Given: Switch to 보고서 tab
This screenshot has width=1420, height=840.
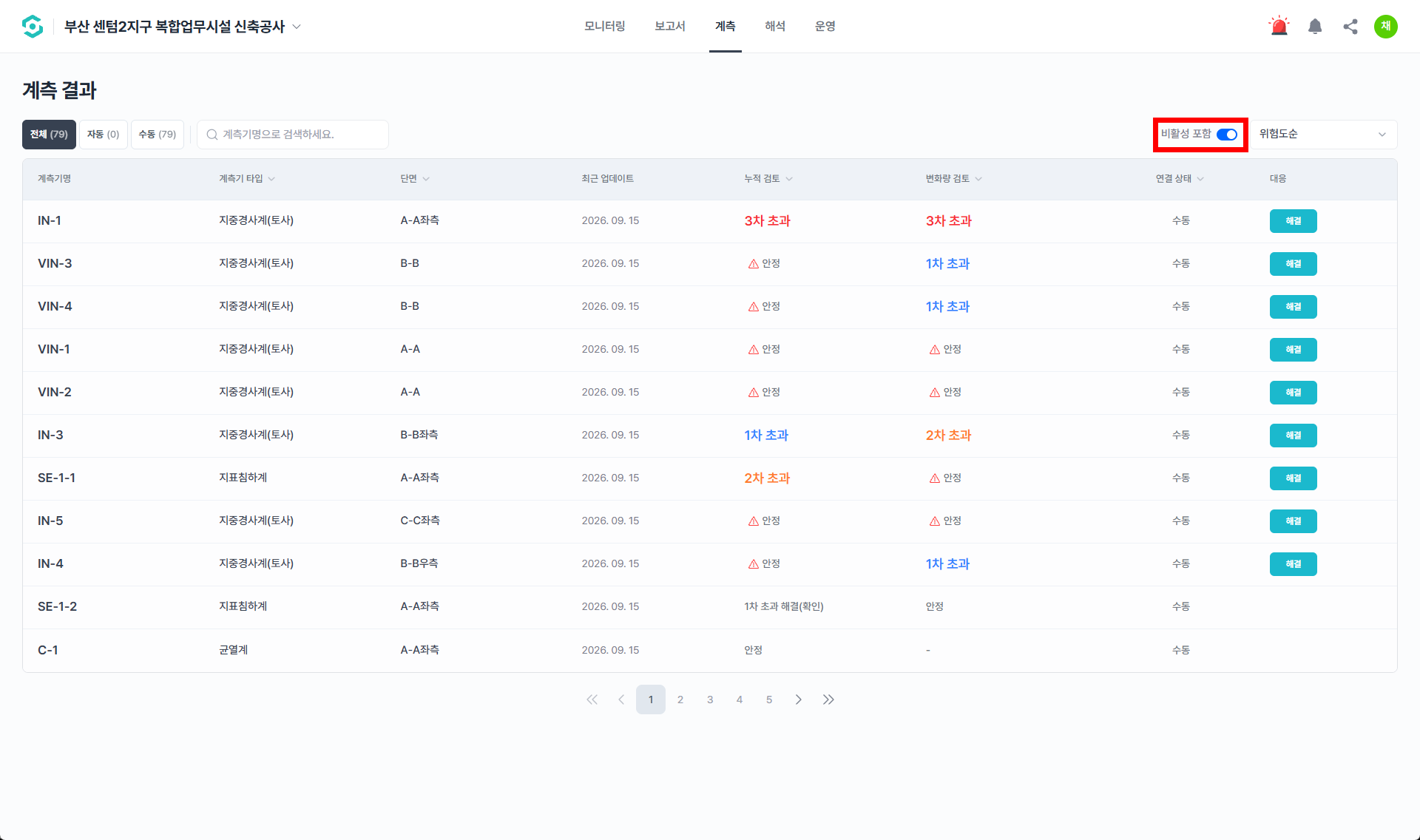Looking at the screenshot, I should [670, 27].
